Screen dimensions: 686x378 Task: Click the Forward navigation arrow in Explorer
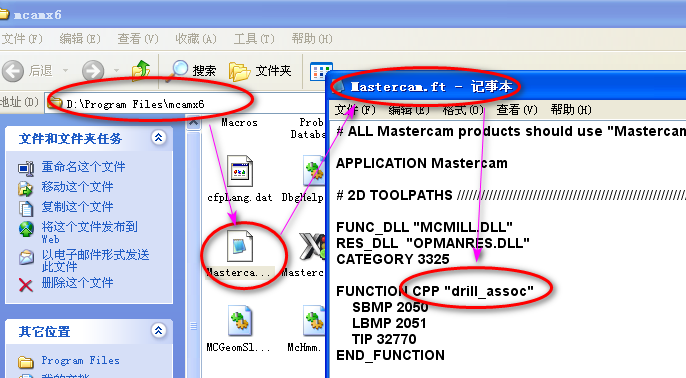point(93,70)
